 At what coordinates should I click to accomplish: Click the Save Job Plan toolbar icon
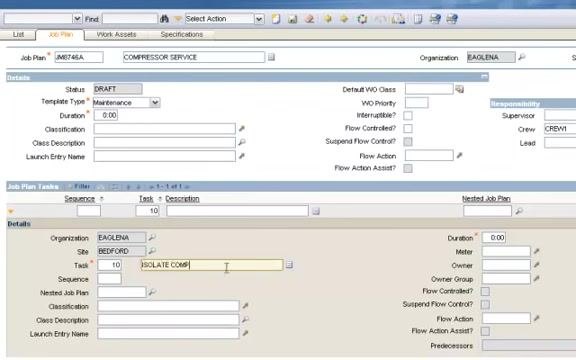[x=292, y=19]
